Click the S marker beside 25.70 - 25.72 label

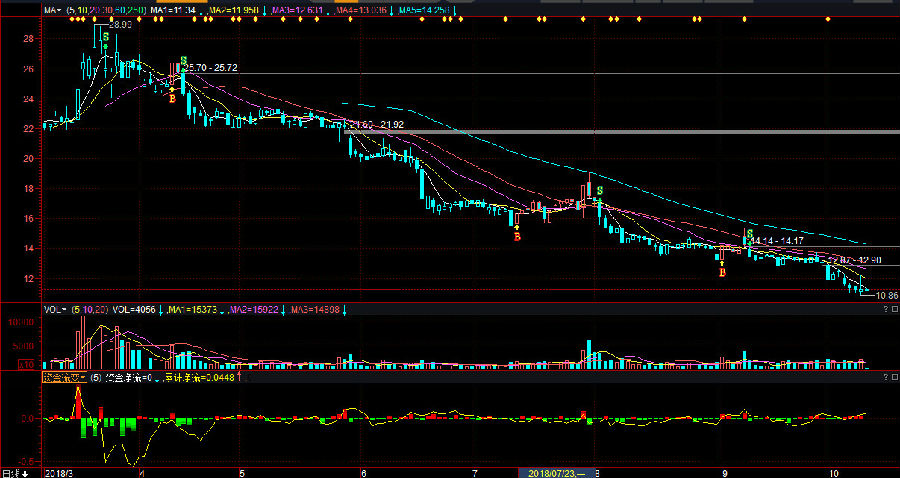point(182,61)
